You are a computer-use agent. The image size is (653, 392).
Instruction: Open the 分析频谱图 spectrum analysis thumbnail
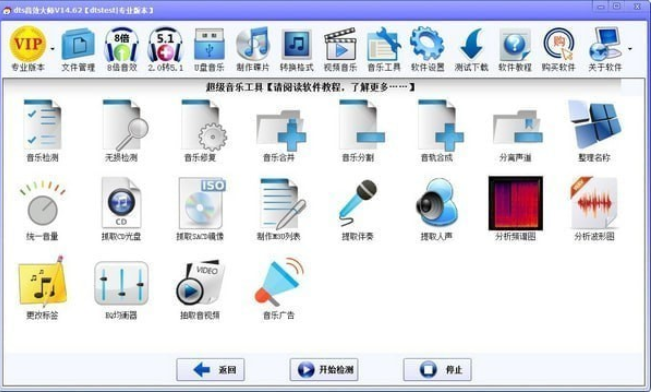point(516,203)
